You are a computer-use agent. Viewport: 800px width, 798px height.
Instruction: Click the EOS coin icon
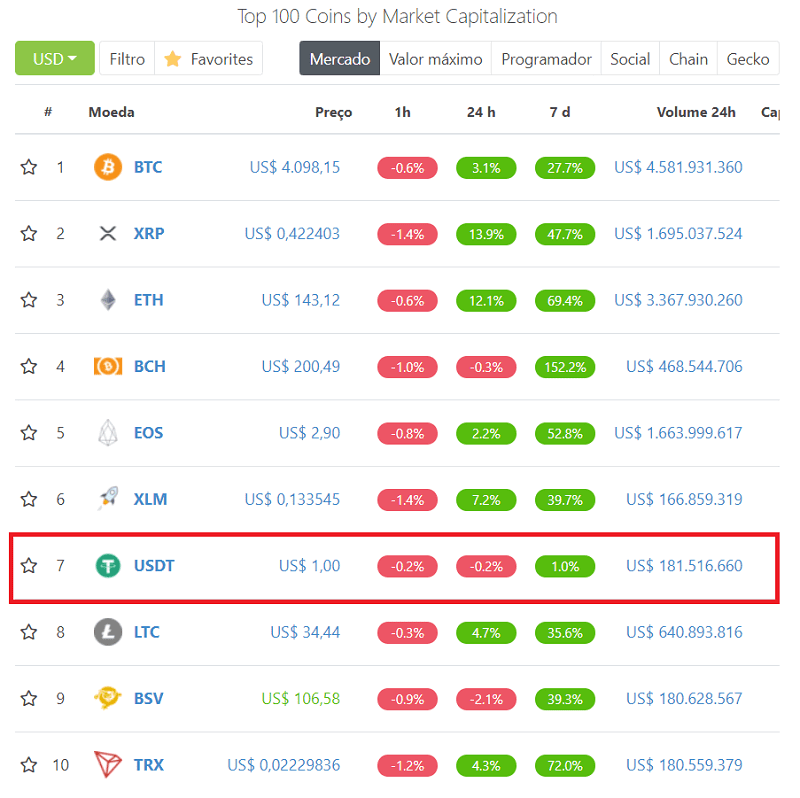107,433
